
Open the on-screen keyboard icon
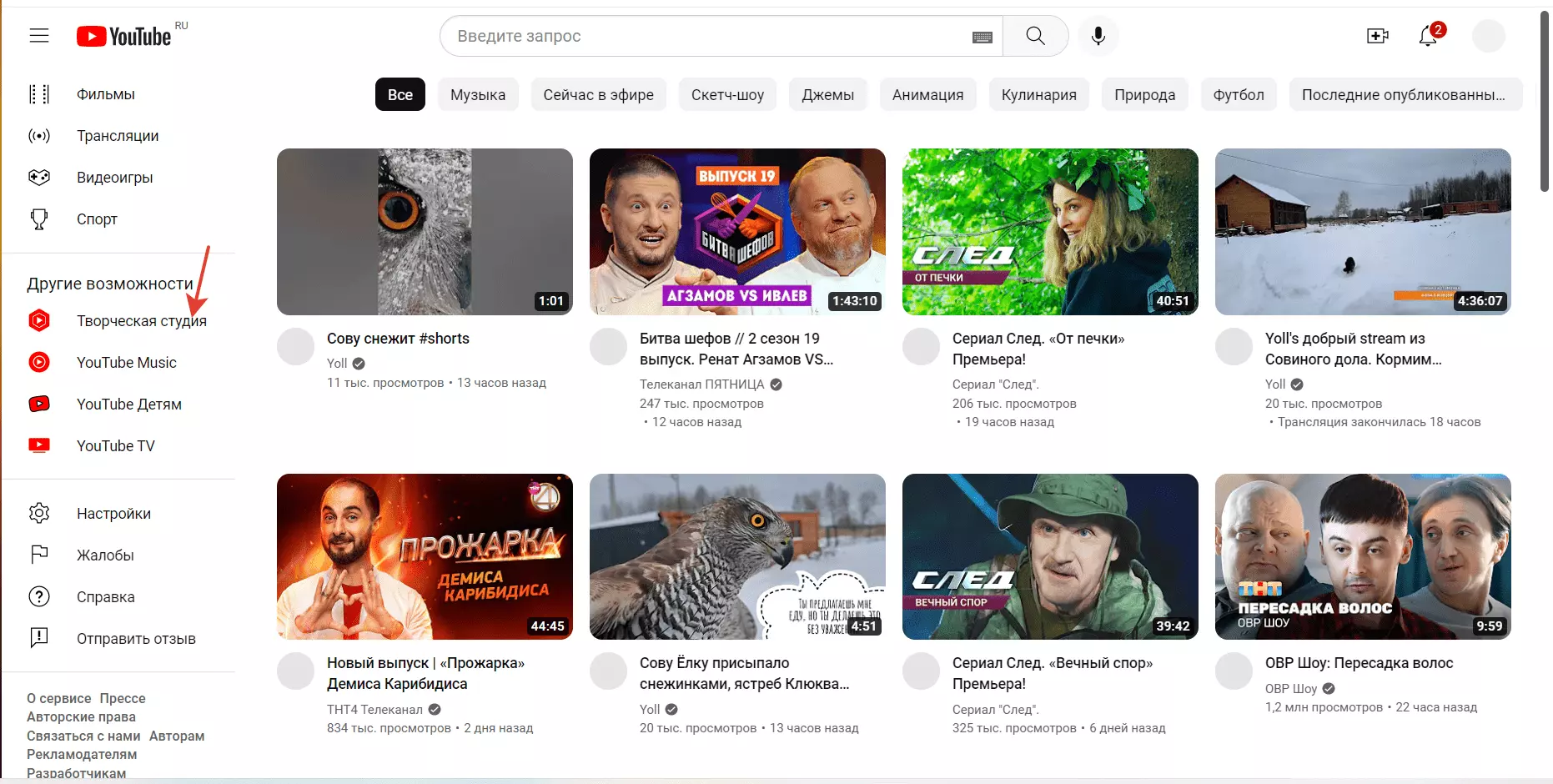[982, 37]
